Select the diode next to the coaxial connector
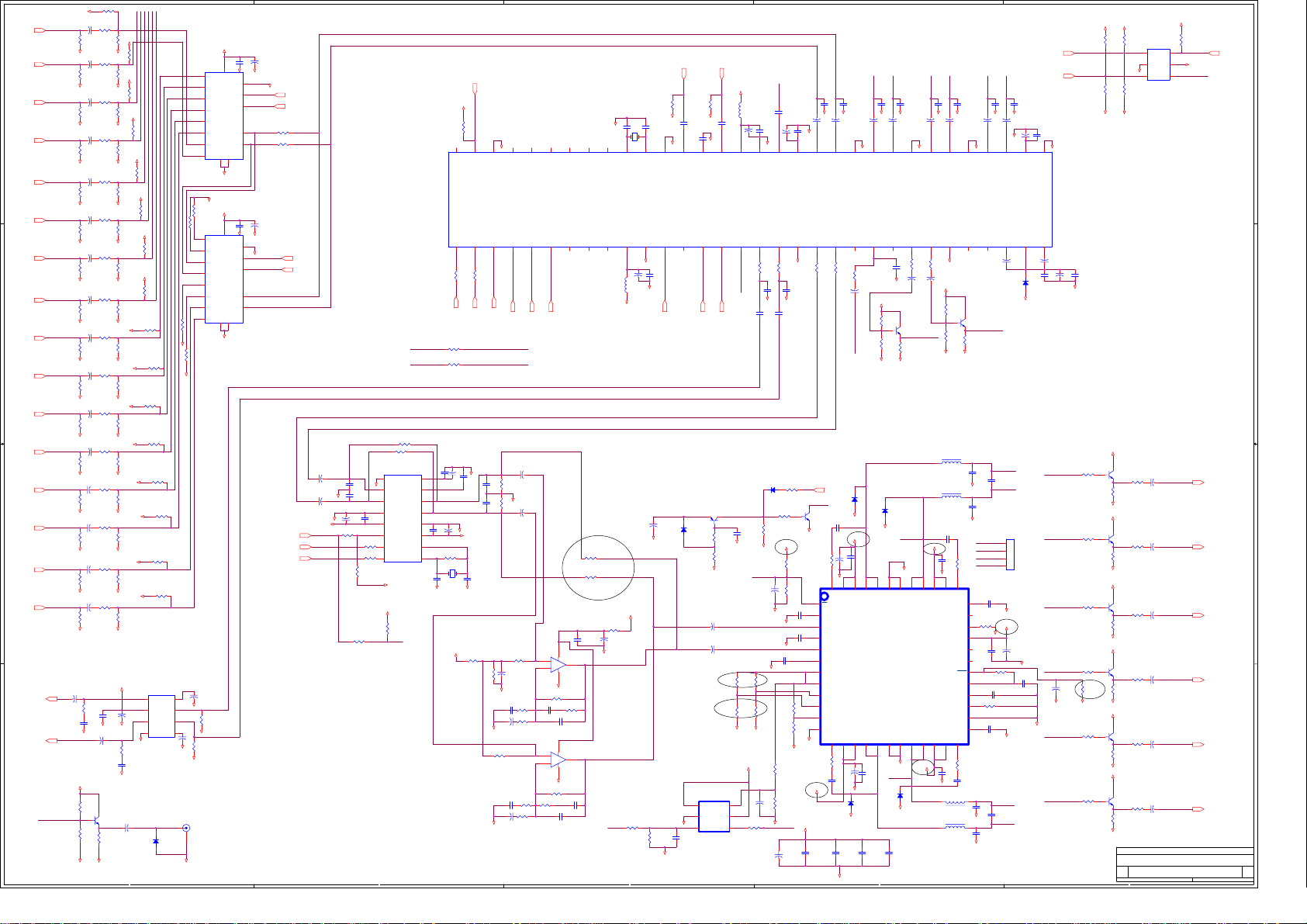The height and width of the screenshot is (924, 1307). tap(156, 841)
